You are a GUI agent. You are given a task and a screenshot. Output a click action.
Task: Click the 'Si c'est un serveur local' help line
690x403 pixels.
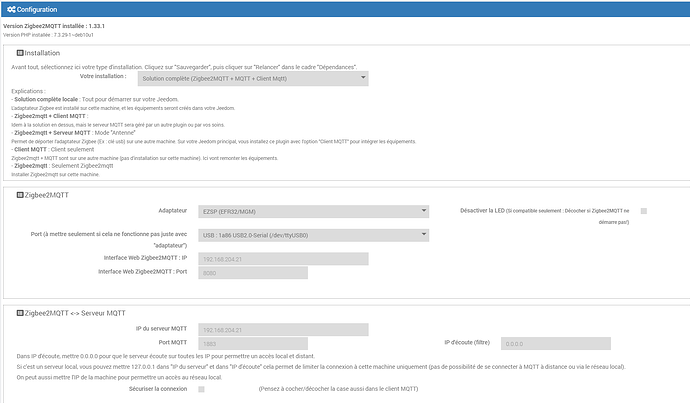pyautogui.click(x=321, y=366)
